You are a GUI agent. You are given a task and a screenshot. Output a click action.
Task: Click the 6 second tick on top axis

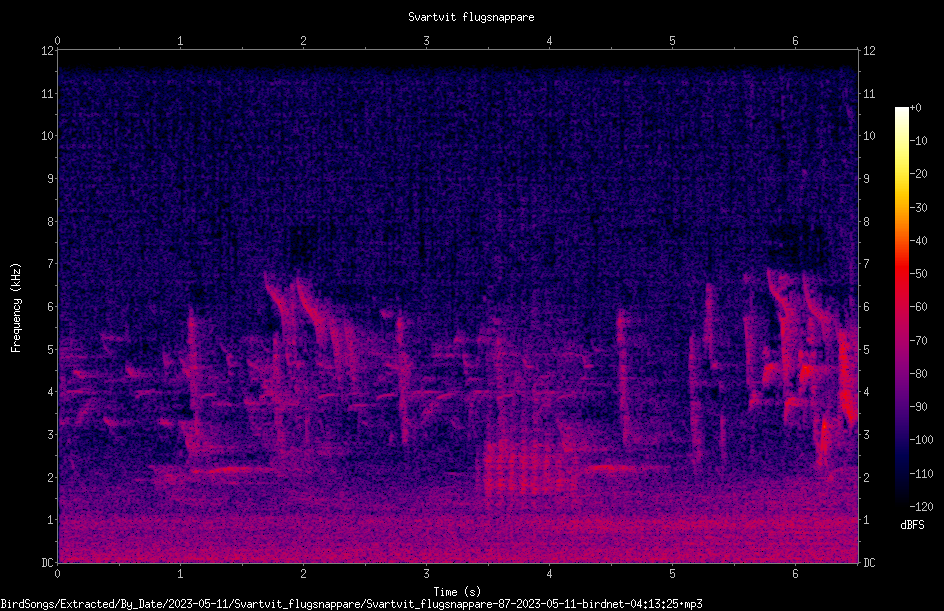click(795, 41)
